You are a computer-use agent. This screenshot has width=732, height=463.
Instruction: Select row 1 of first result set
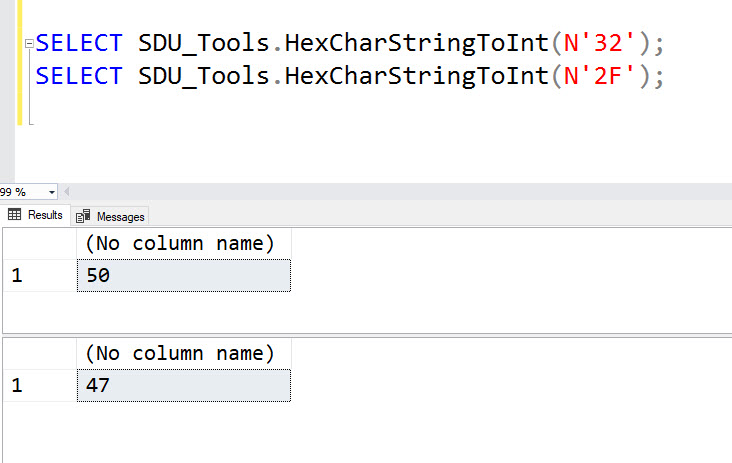pyautogui.click(x=40, y=275)
